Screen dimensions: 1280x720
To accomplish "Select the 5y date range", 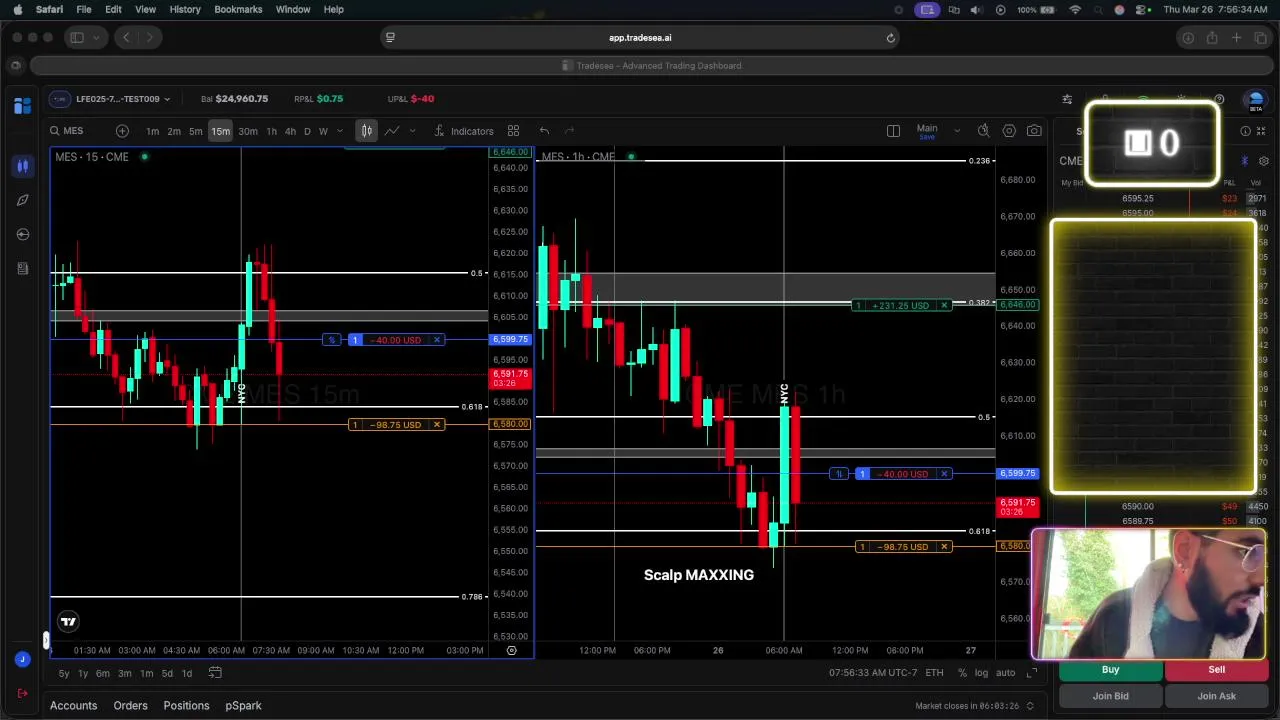I will coord(64,673).
